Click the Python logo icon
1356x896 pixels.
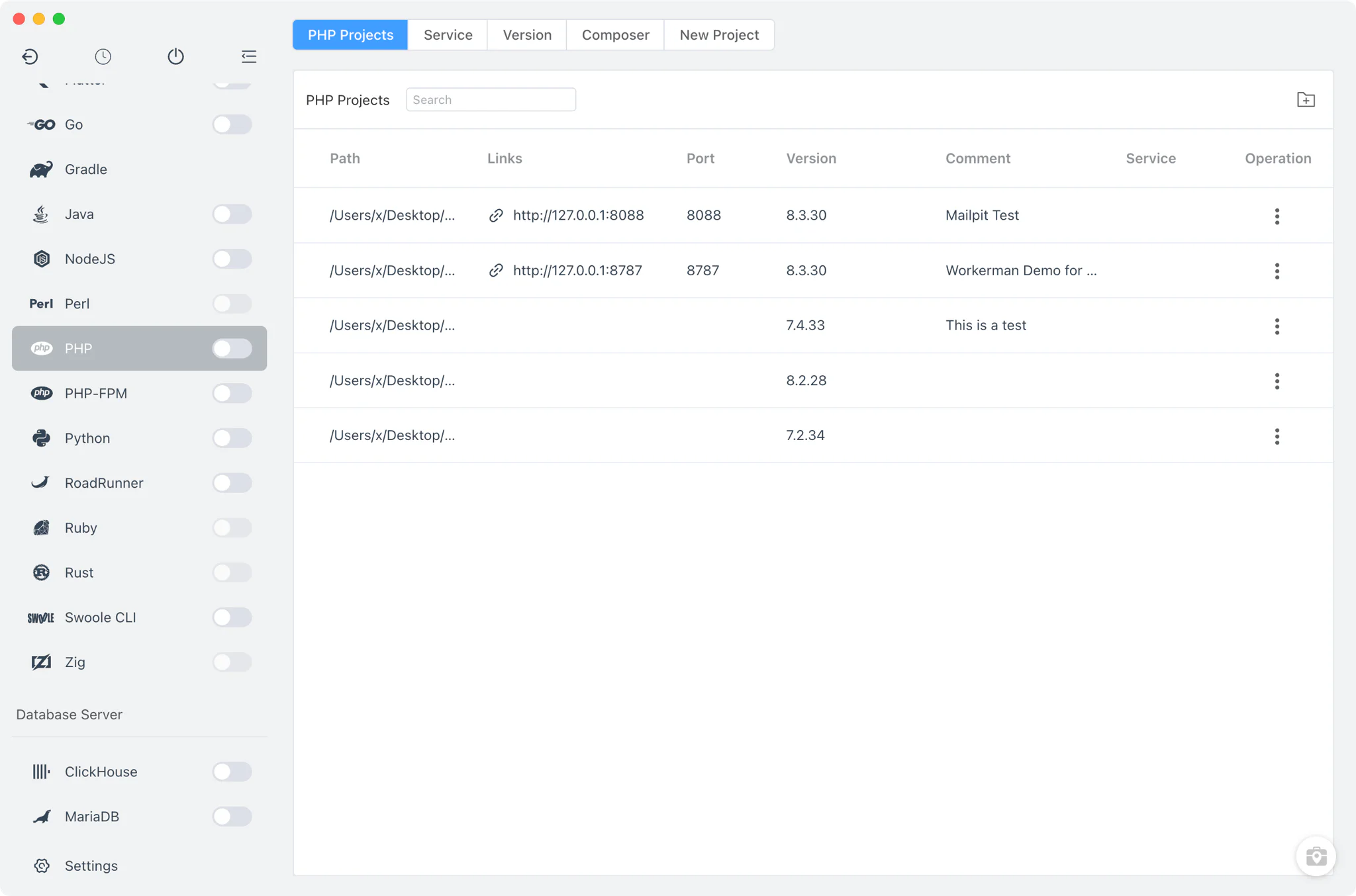point(41,438)
